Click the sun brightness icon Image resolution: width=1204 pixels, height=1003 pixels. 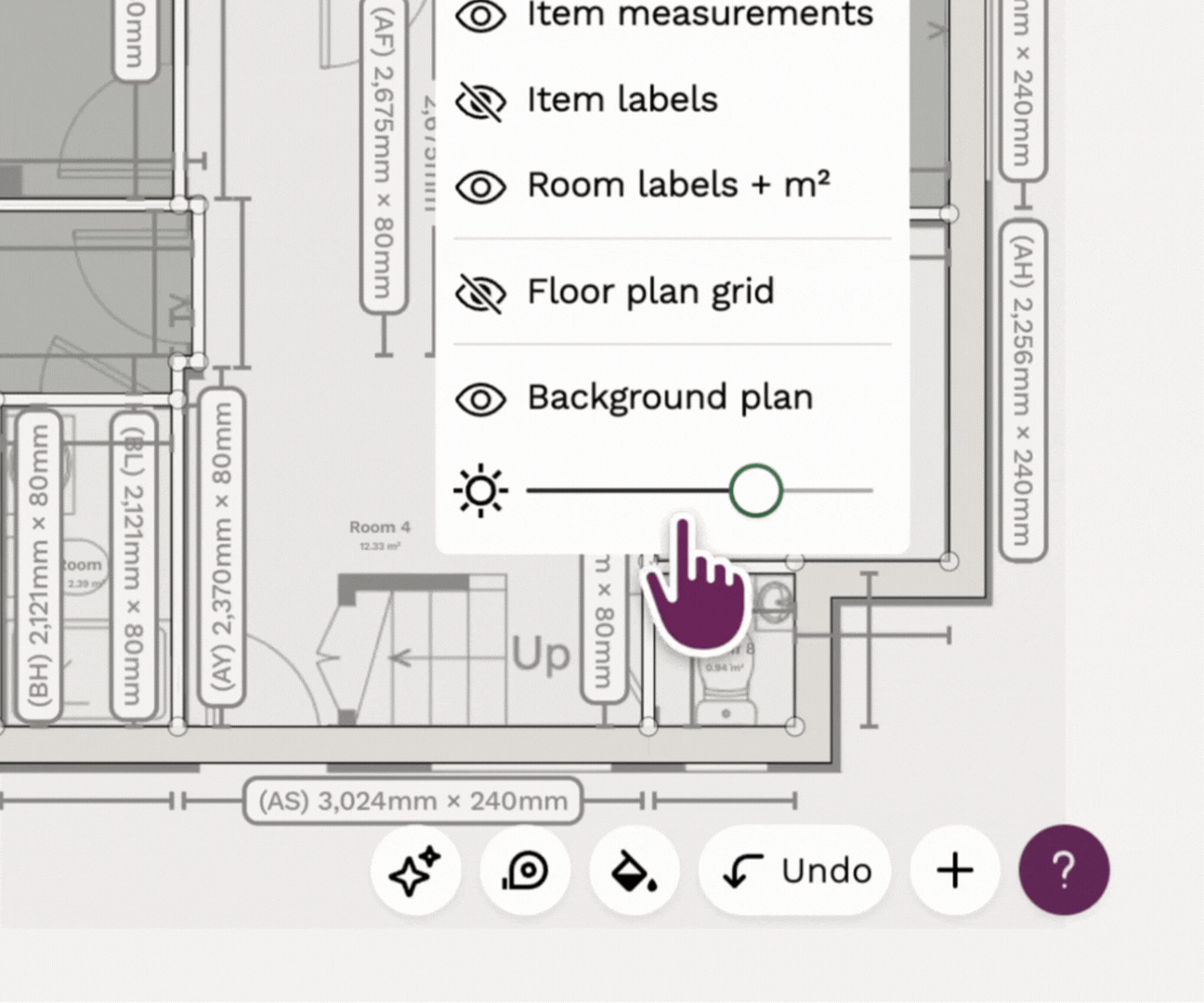pos(480,490)
